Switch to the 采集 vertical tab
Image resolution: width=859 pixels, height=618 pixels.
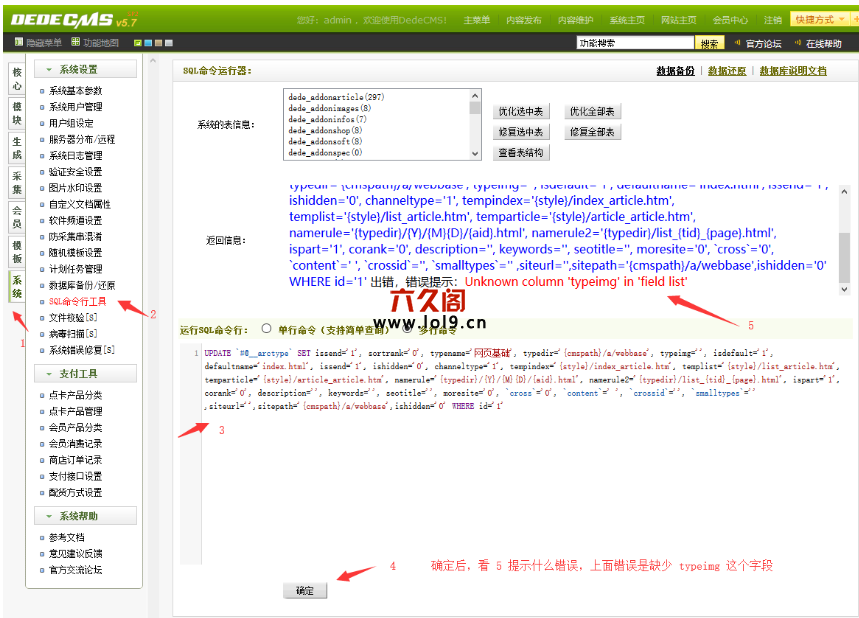(17, 183)
